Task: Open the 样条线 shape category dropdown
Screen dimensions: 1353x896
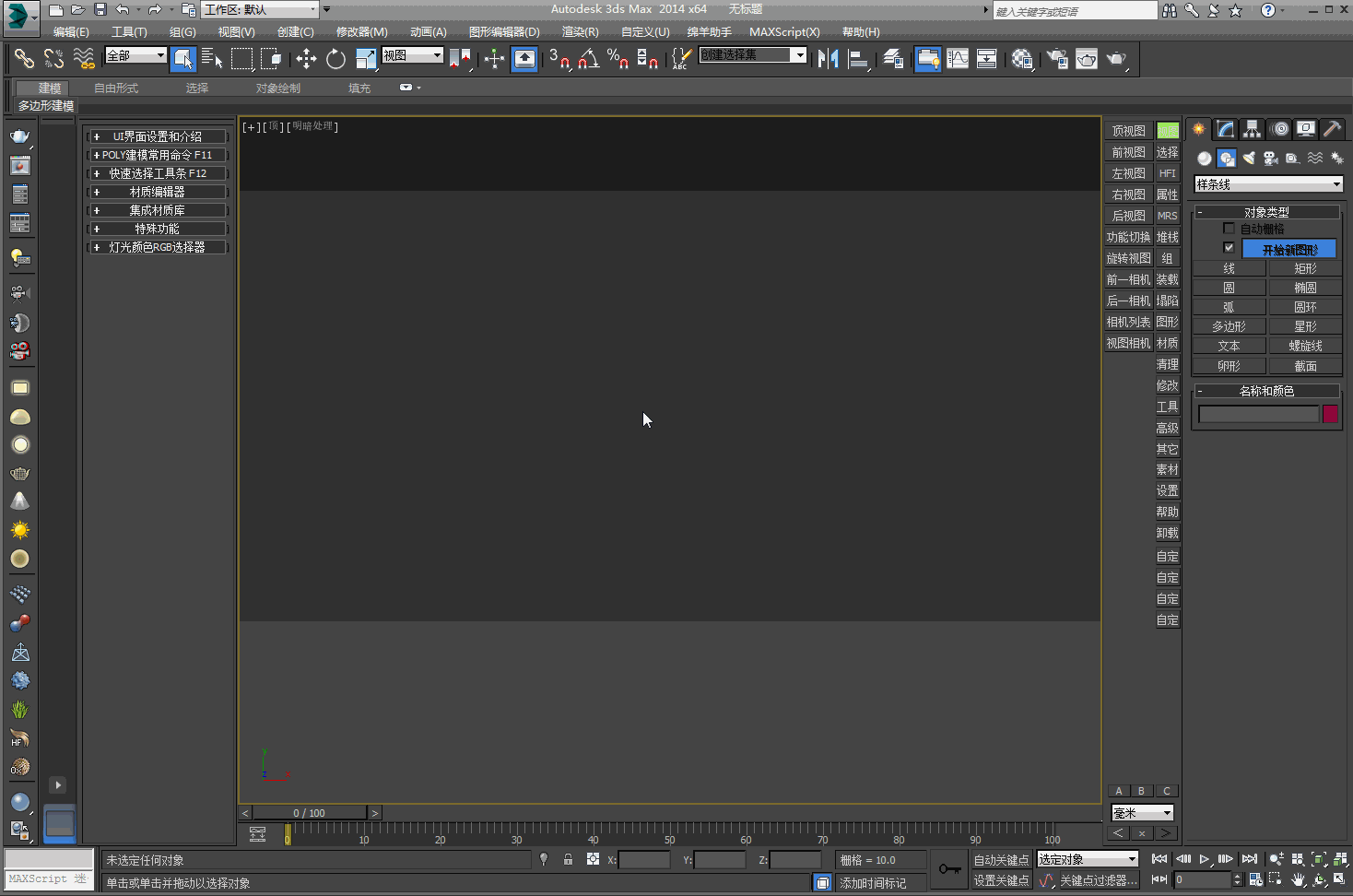Action: tap(1268, 184)
